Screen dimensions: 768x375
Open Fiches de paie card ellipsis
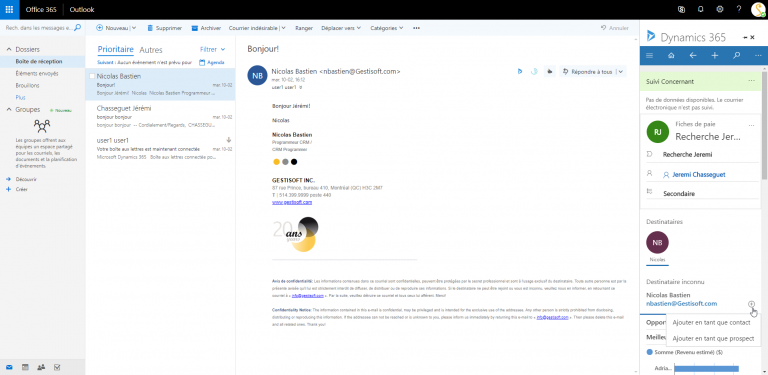click(751, 126)
